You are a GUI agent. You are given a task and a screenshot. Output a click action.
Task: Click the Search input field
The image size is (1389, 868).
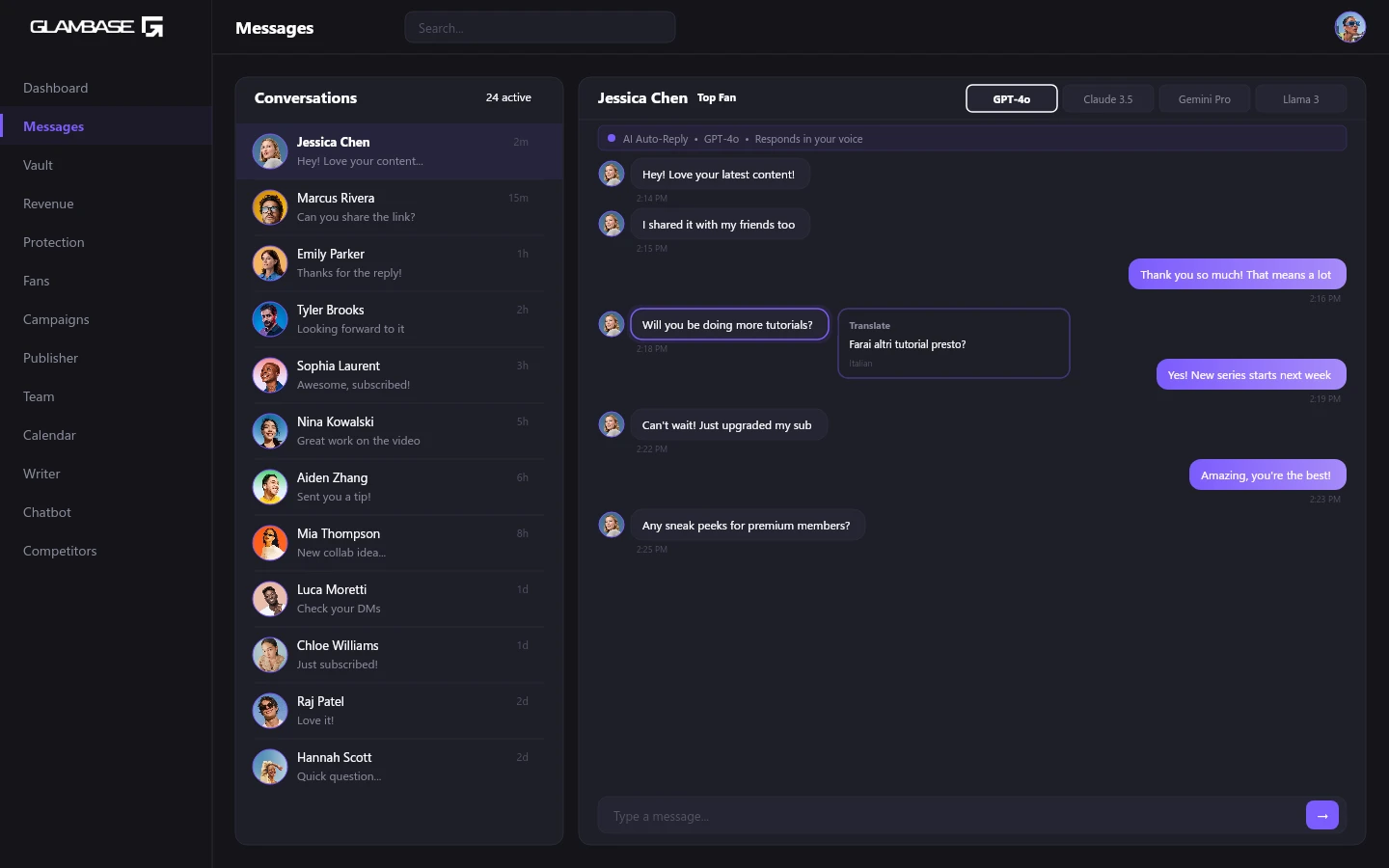540,28
